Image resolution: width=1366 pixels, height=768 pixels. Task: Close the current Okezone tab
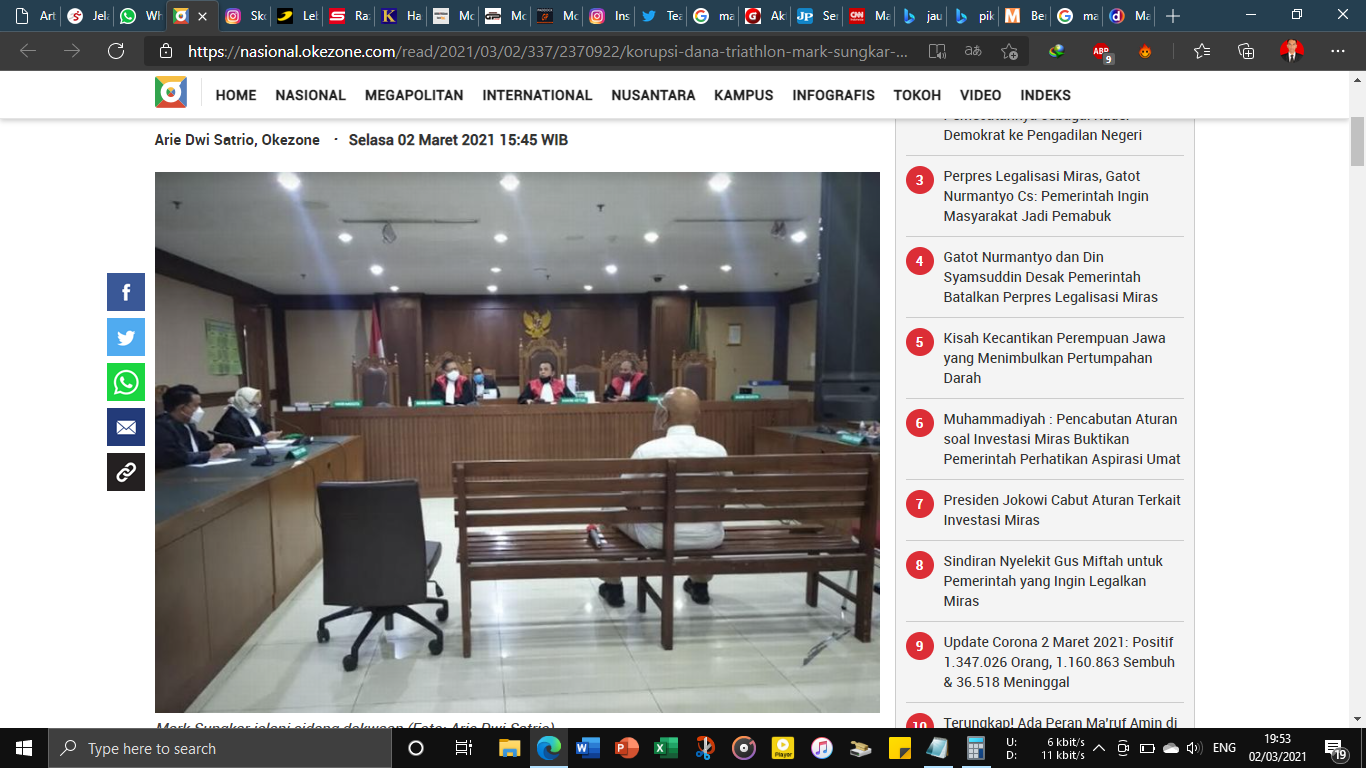pos(203,16)
